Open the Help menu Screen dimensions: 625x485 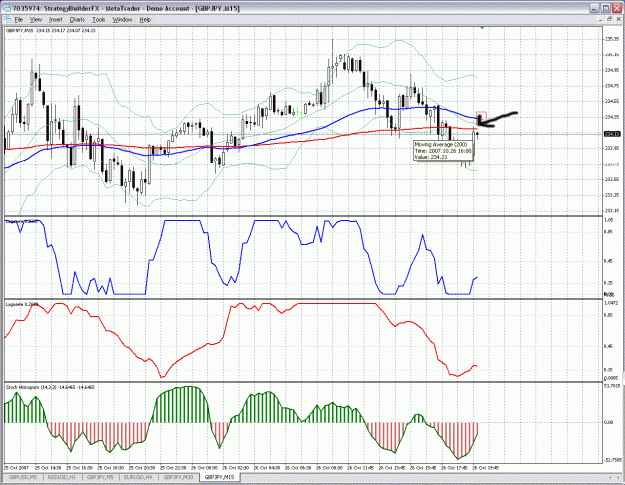pos(145,20)
